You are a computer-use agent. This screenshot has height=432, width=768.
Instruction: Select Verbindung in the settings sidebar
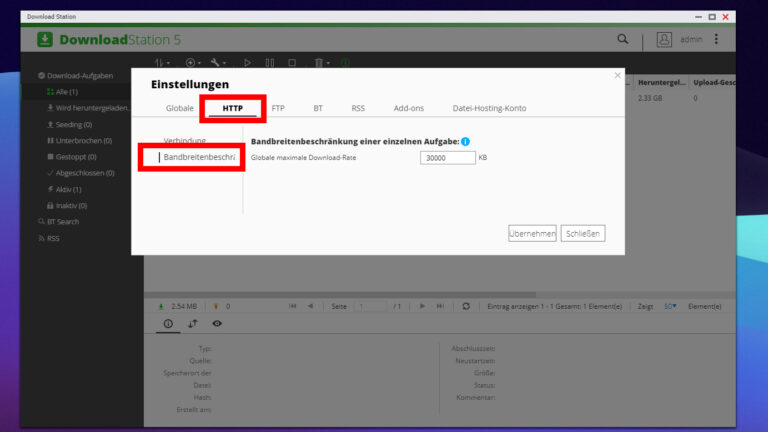click(x=185, y=141)
